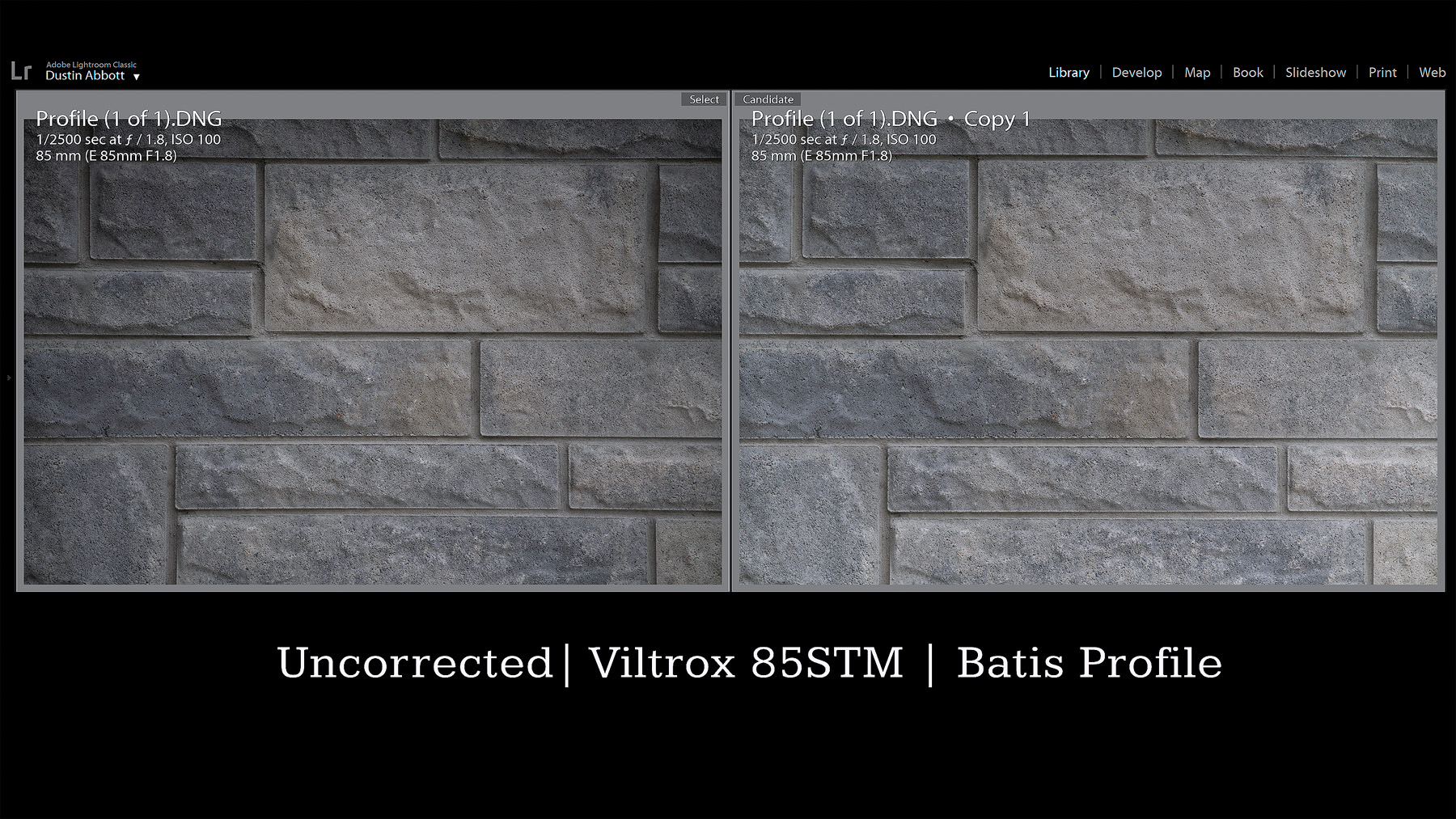Viewport: 1456px width, 819px height.
Task: Go to the Web module
Action: pyautogui.click(x=1432, y=73)
